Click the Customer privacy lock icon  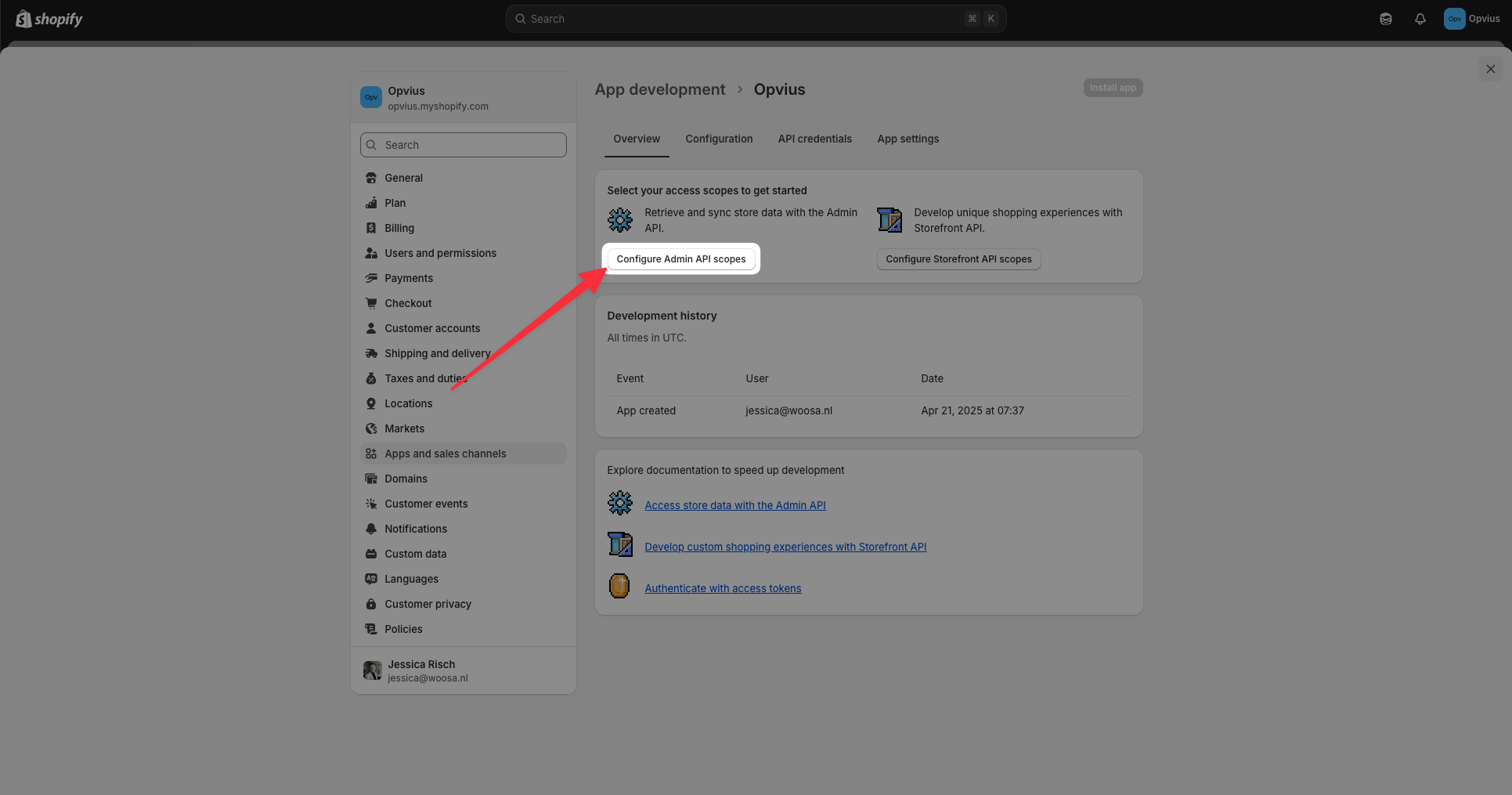(x=371, y=604)
